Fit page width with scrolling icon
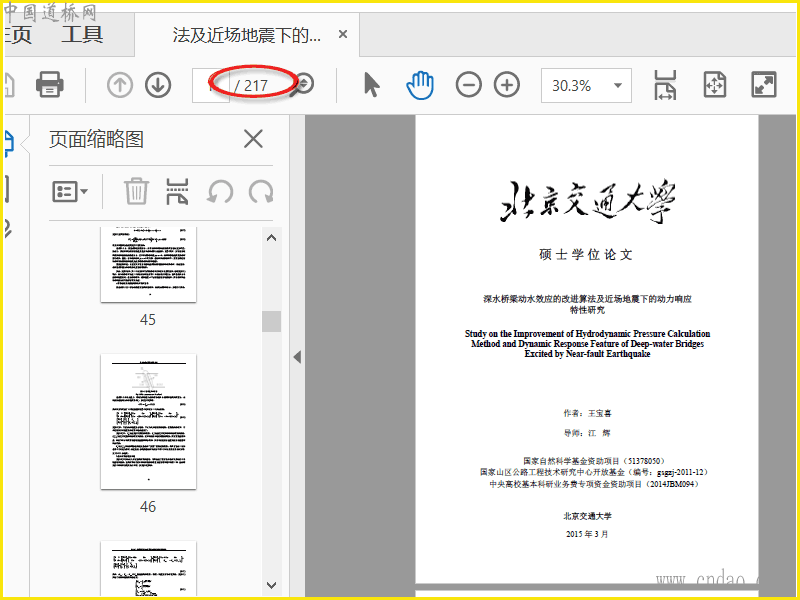This screenshot has height=600, width=800. (665, 85)
